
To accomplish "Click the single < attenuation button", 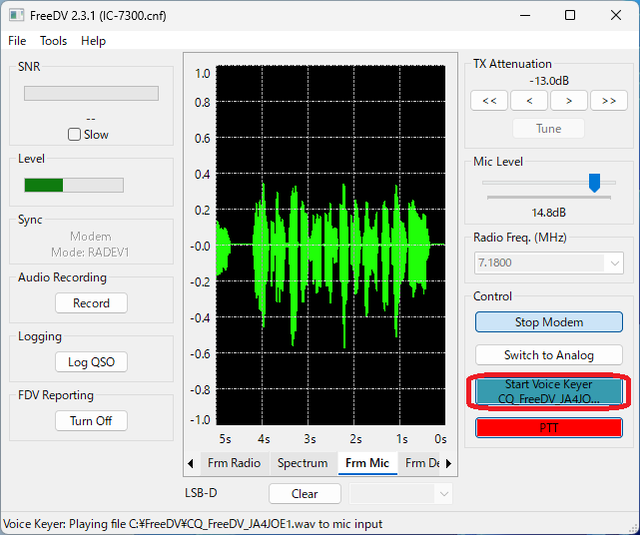I will (x=529, y=101).
